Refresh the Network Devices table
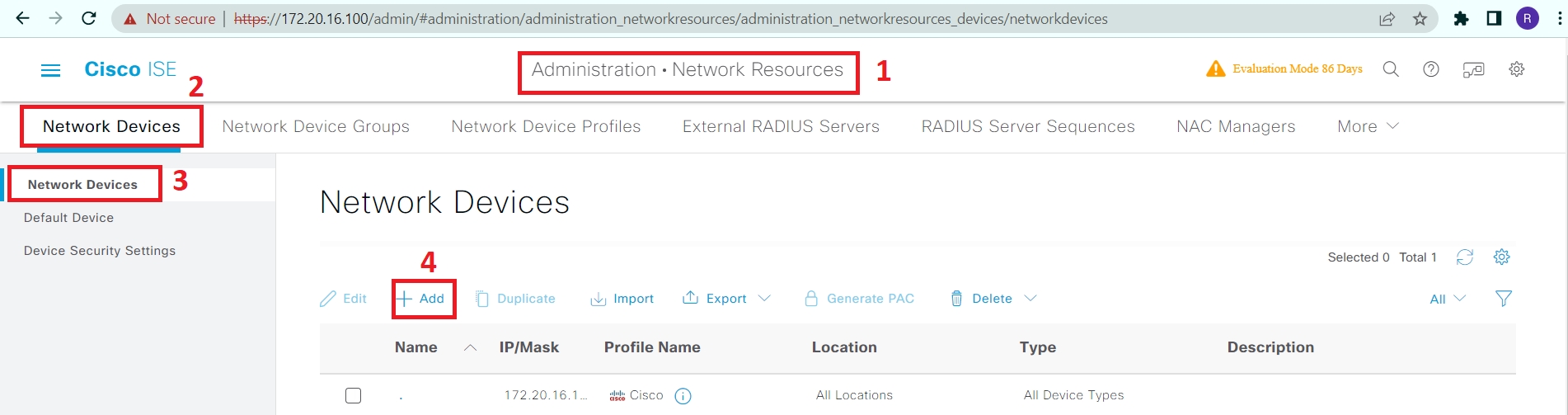 1464,257
